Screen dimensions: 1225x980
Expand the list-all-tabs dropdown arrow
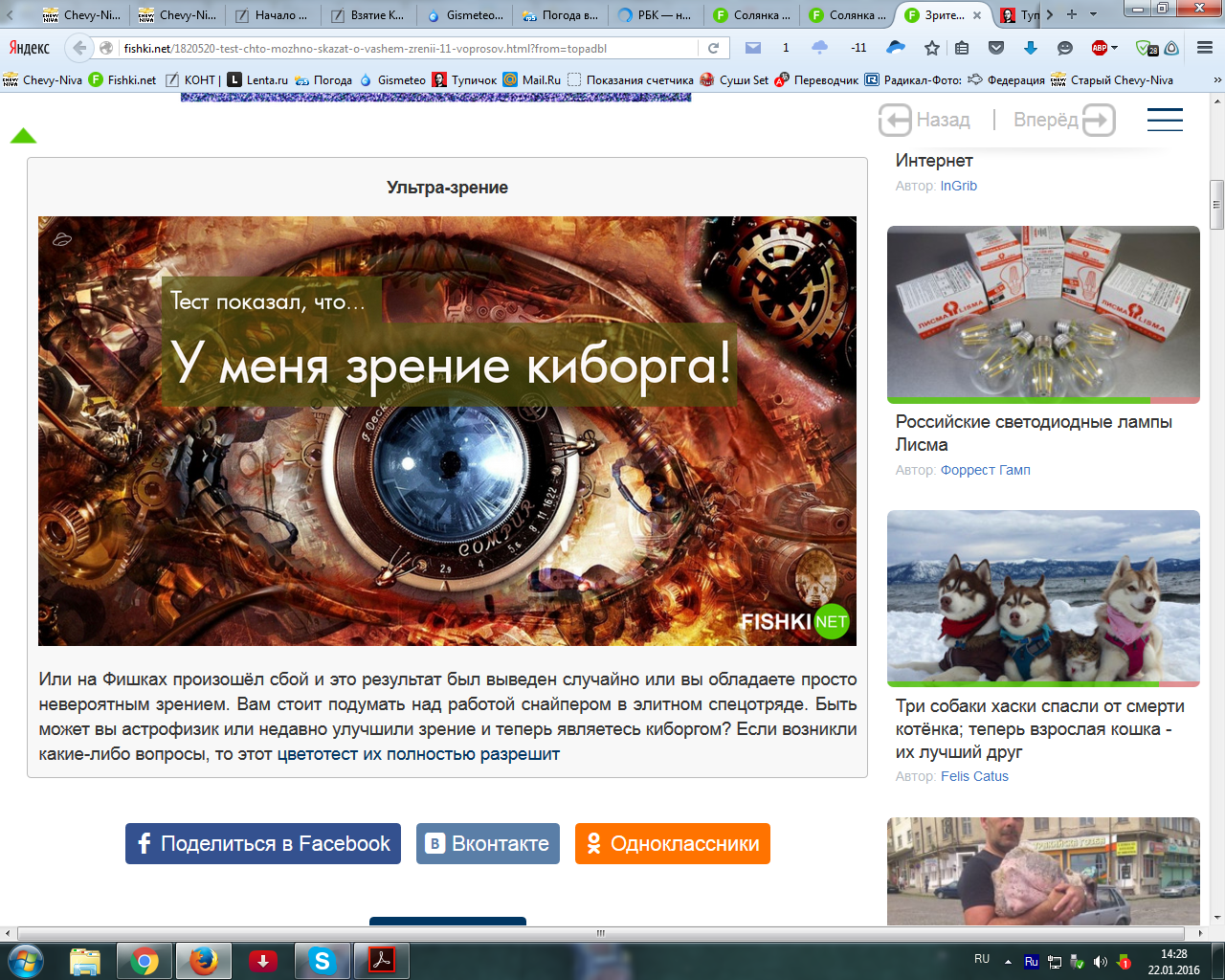click(1093, 14)
